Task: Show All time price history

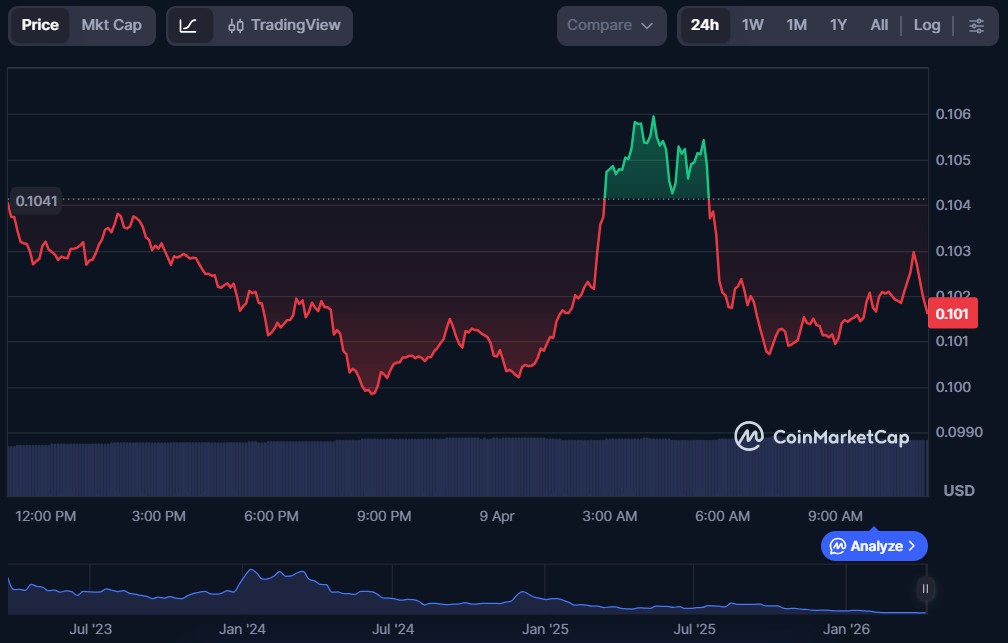Action: coord(879,25)
